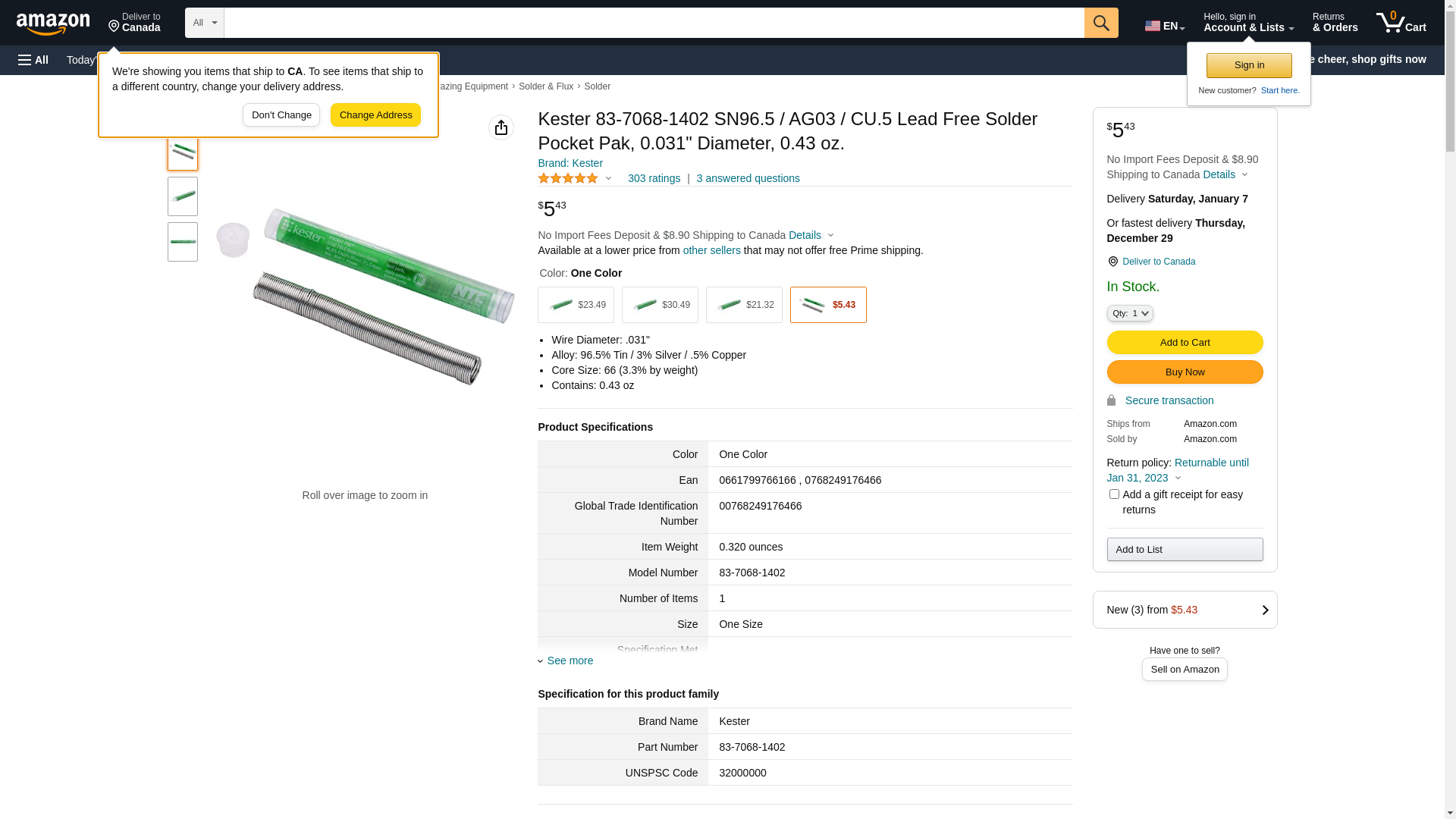Click the Amazon logo

click(x=53, y=24)
